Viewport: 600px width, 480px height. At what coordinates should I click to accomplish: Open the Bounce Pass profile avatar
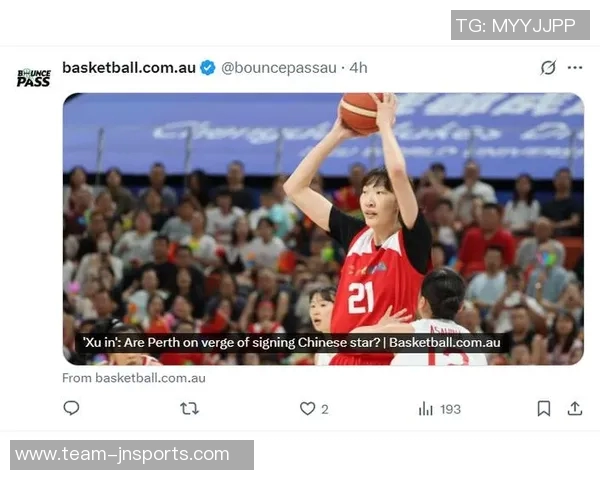(33, 78)
